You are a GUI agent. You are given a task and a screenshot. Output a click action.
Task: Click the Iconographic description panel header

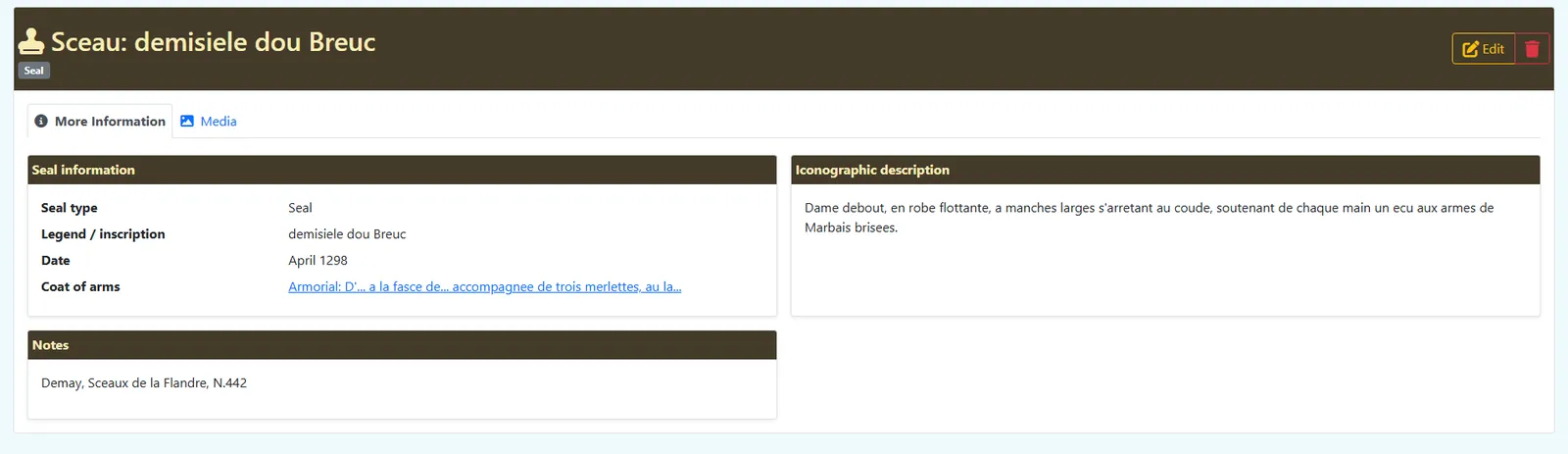(x=1165, y=170)
